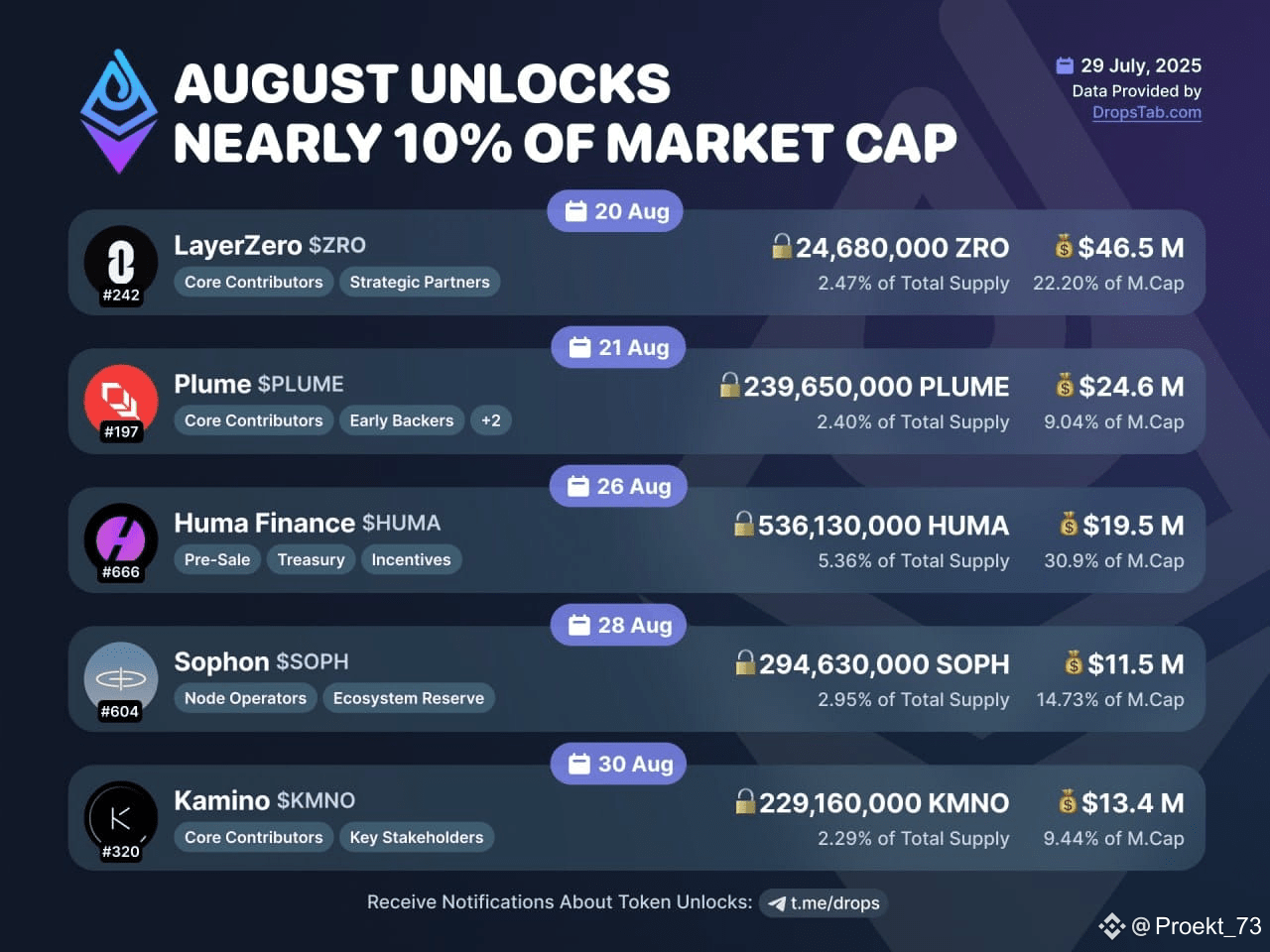
Task: Open the t.me/drops Telegram link
Action: click(824, 902)
